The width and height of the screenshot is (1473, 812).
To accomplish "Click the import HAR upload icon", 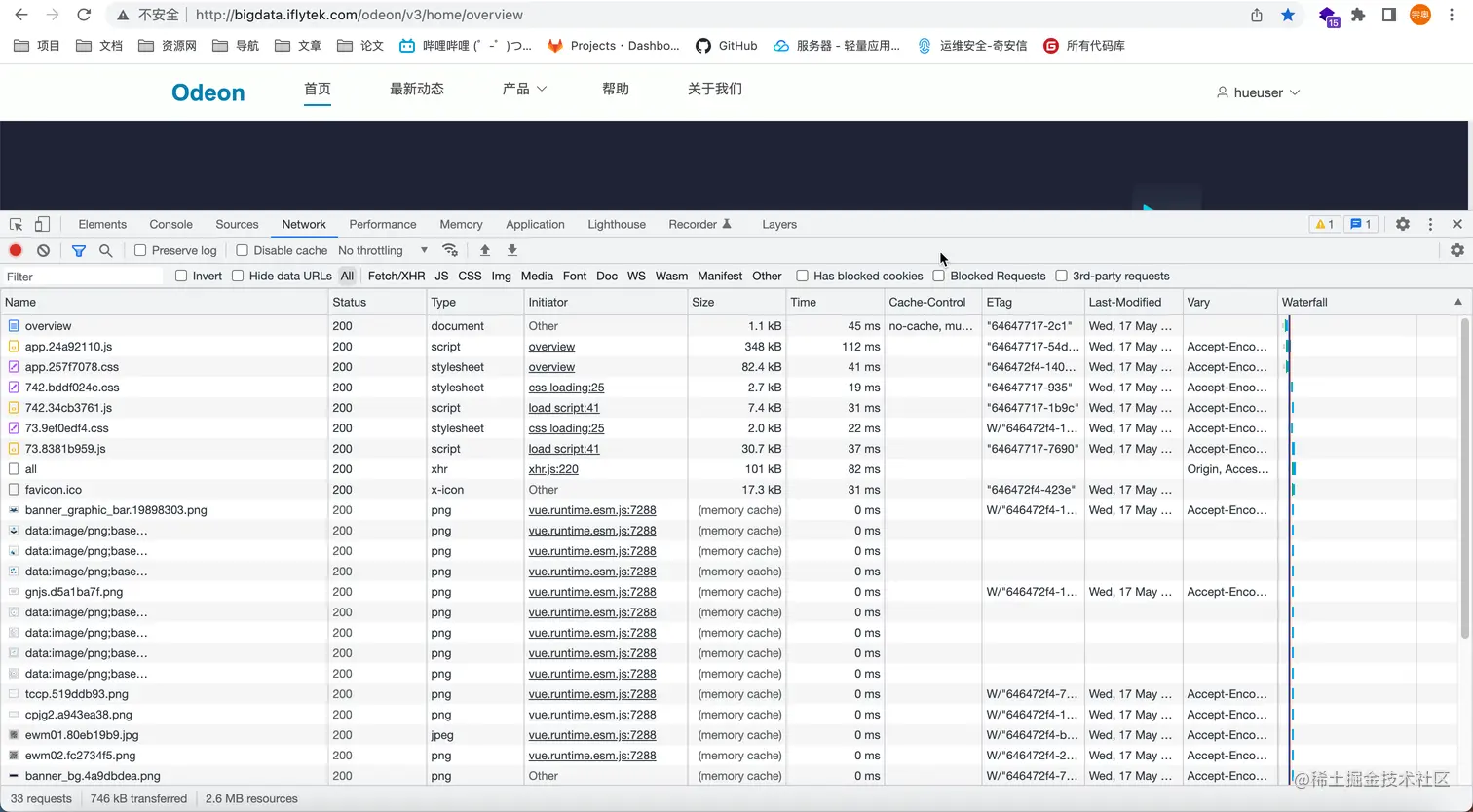I will 484,250.
